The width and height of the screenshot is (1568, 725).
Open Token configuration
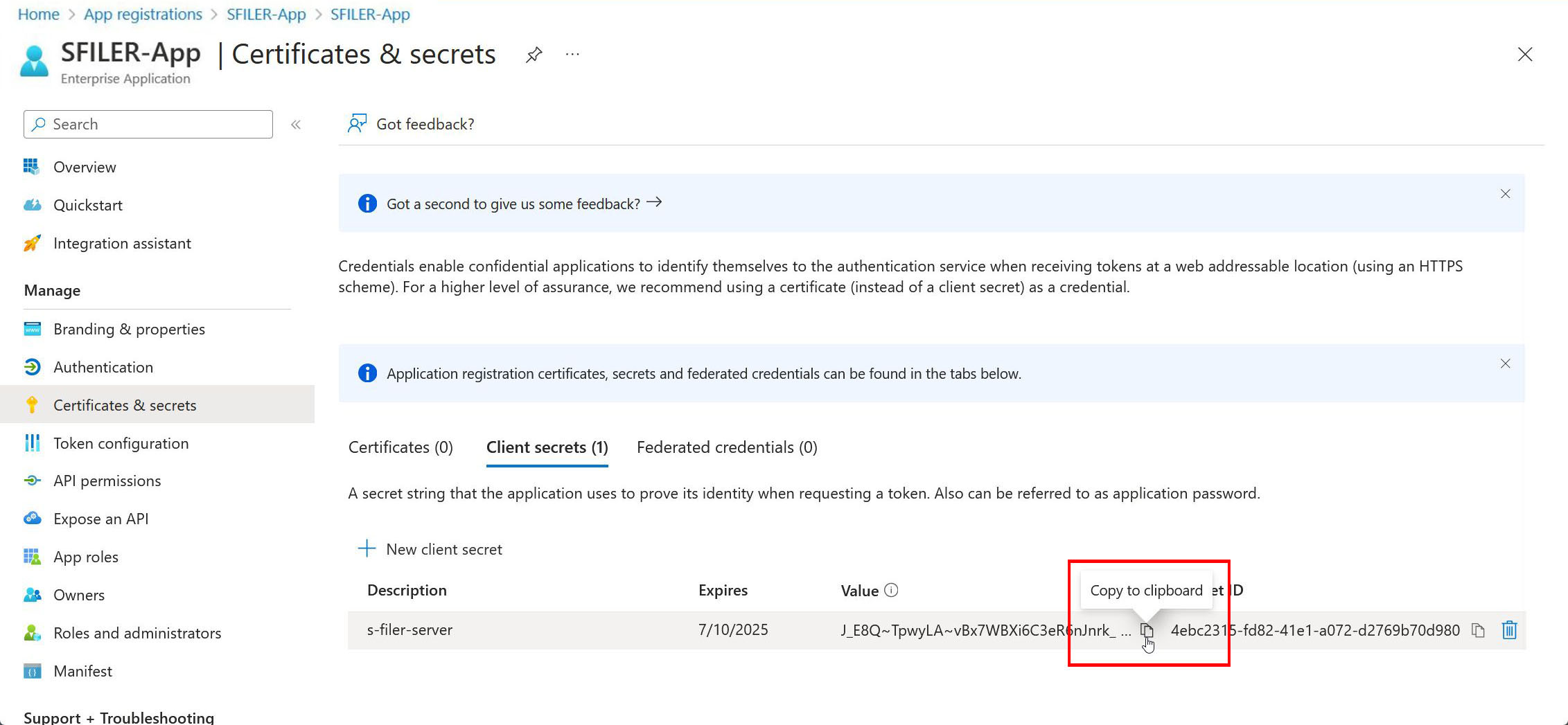pyautogui.click(x=121, y=443)
